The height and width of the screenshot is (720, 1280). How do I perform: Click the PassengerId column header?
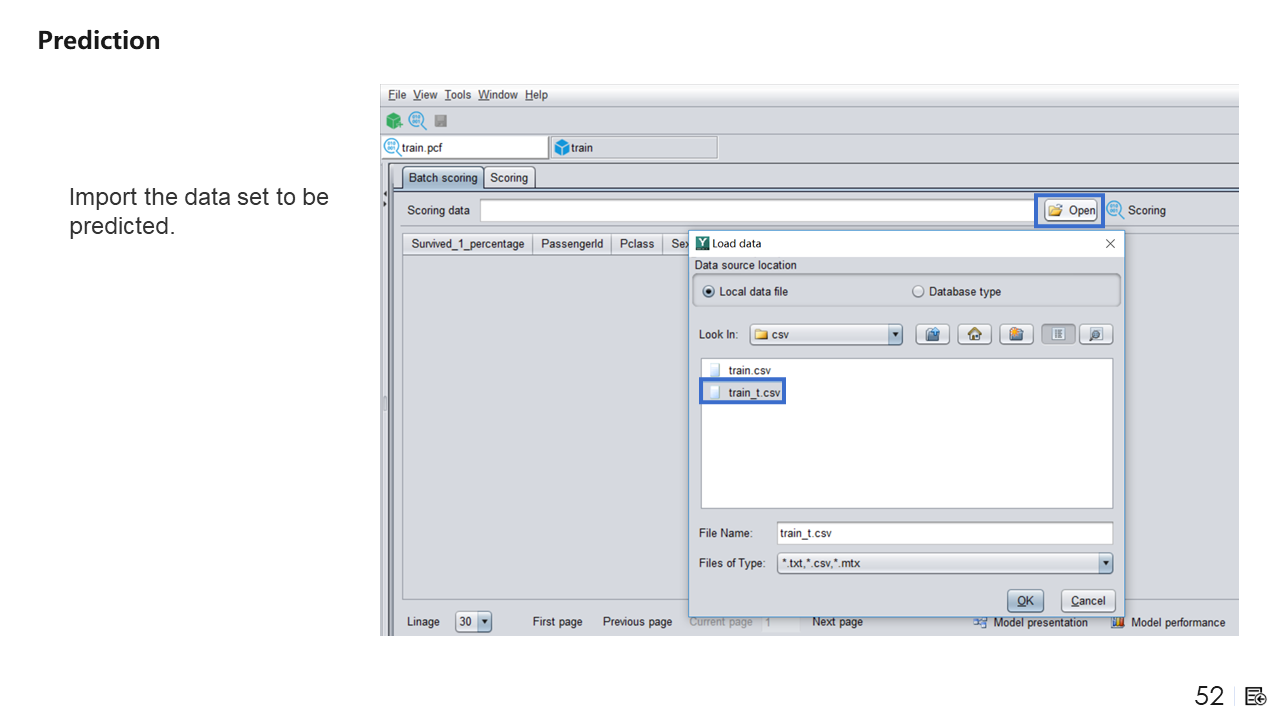572,244
